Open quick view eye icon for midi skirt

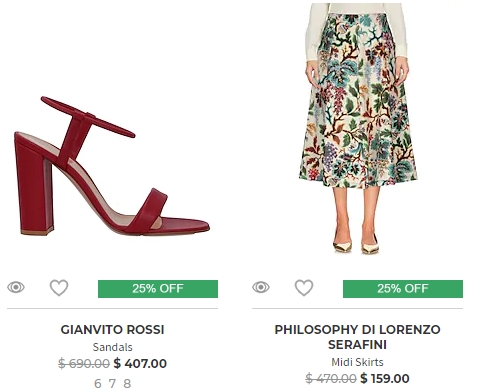(x=261, y=287)
